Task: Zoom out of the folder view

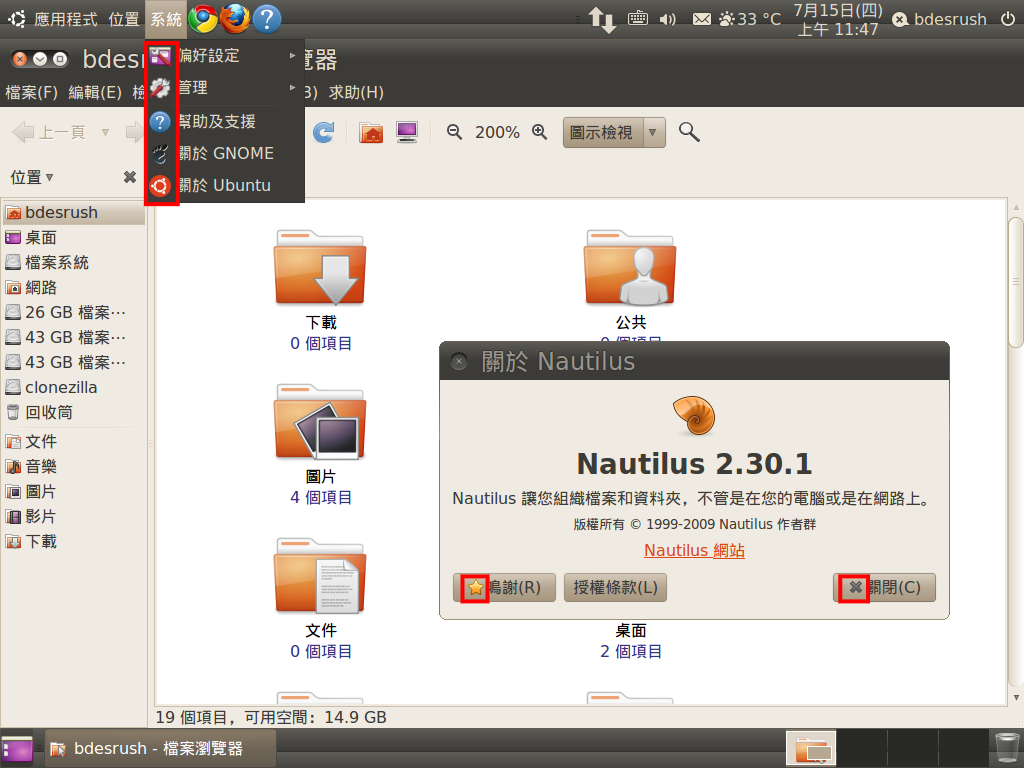Action: point(454,133)
